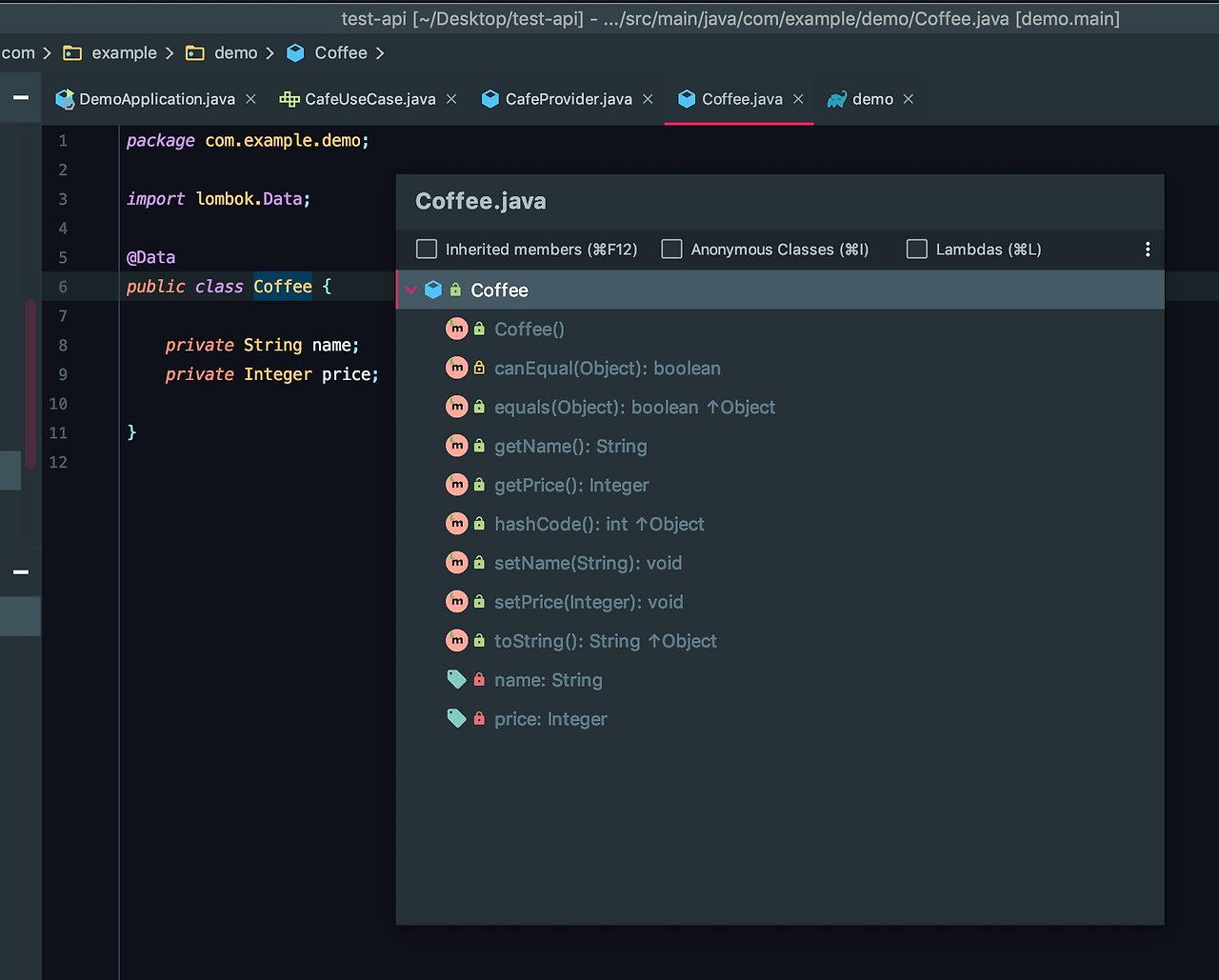Viewport: 1219px width, 980px height.
Task: Close the demo tab
Action: (909, 99)
